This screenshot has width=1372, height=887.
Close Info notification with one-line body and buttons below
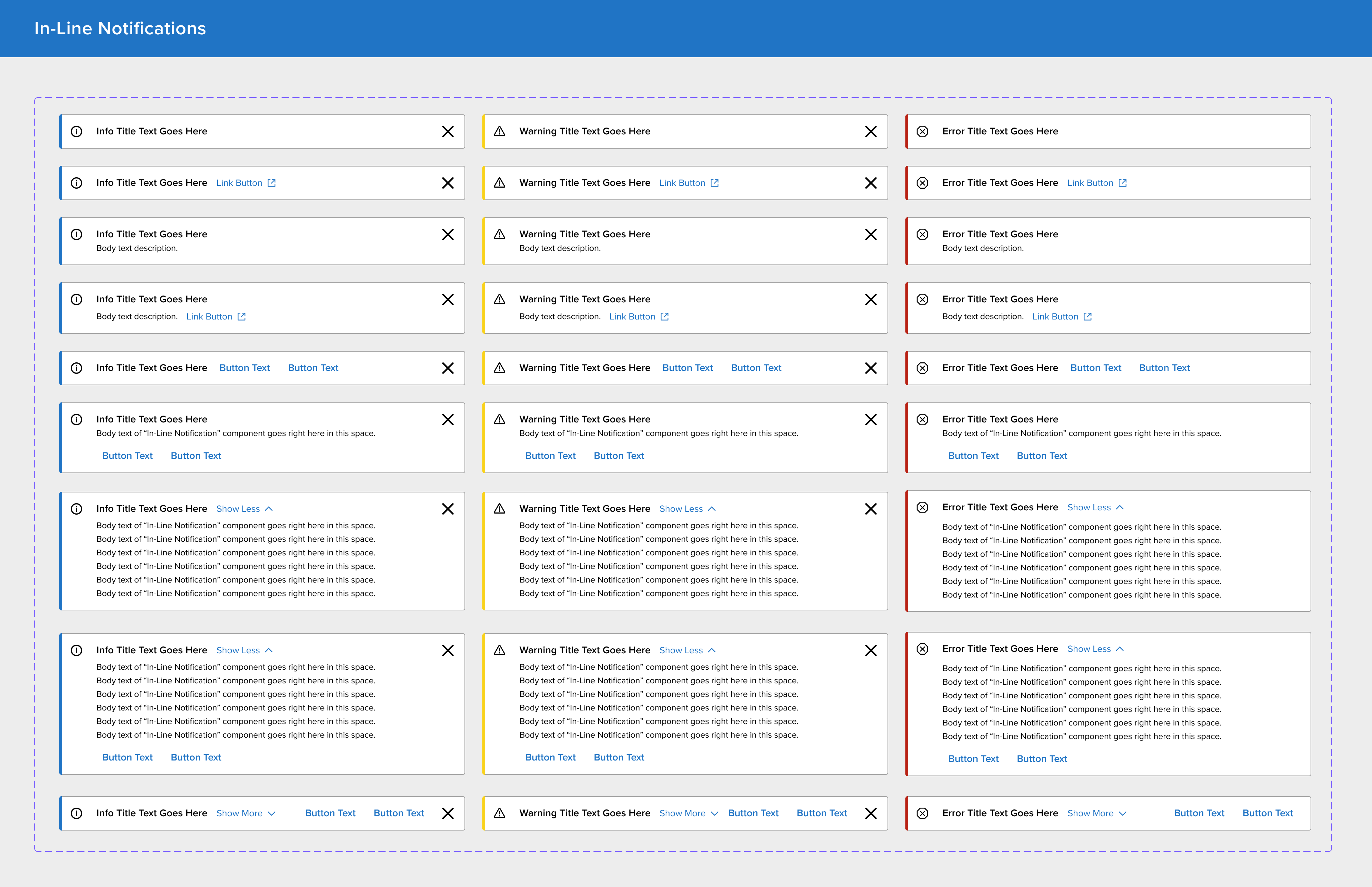447,419
